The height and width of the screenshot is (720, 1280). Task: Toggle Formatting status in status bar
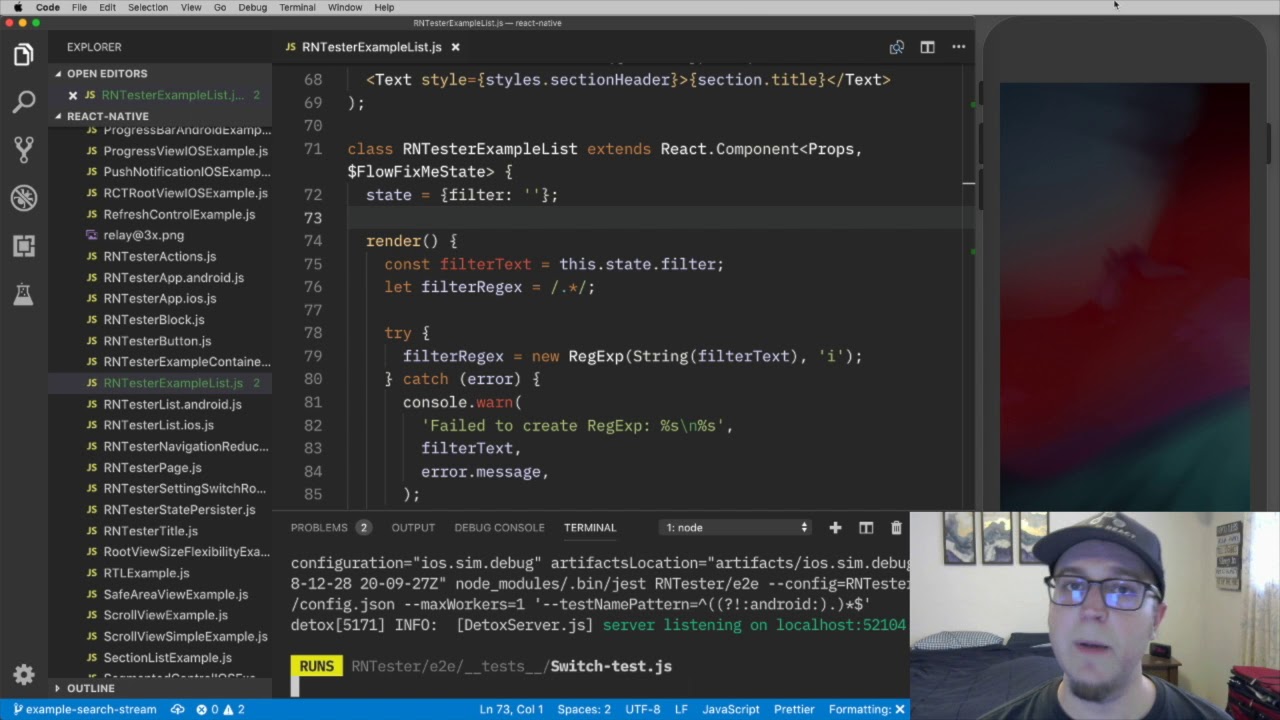click(867, 709)
